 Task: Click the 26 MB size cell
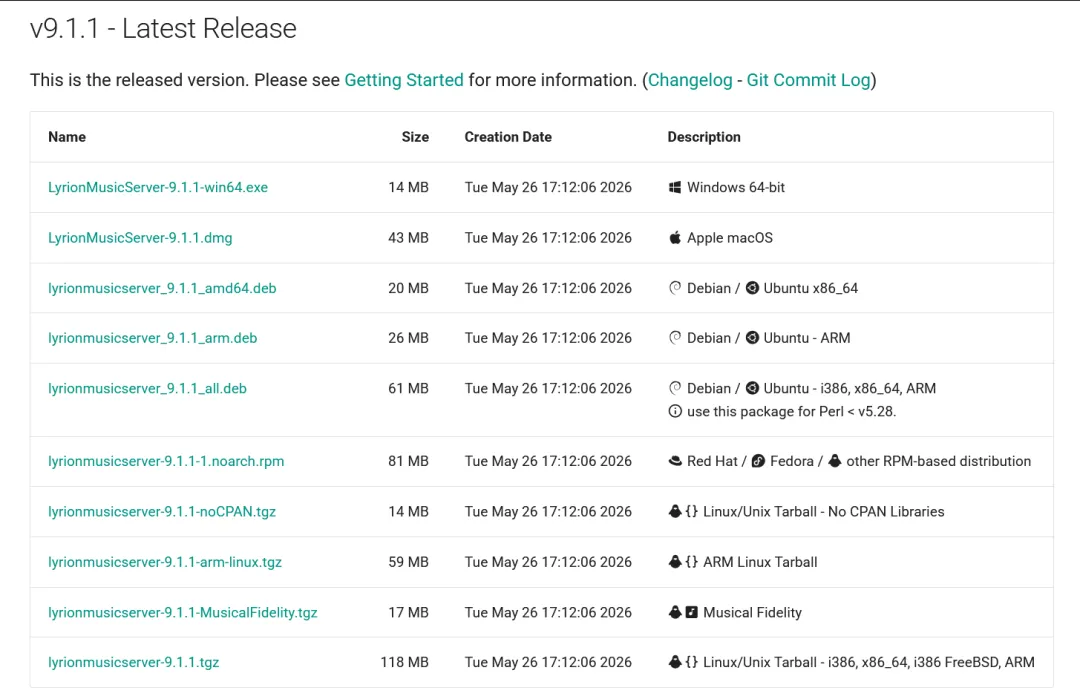click(x=408, y=337)
